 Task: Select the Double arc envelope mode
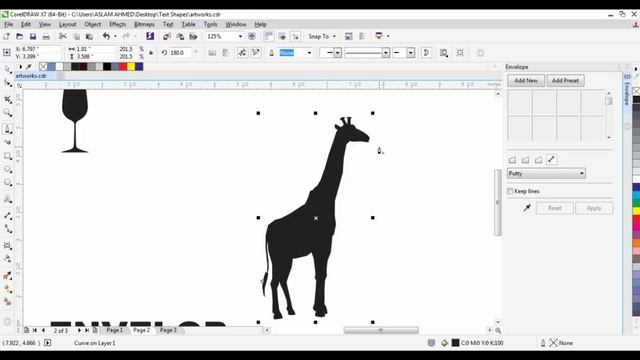pyautogui.click(x=538, y=160)
